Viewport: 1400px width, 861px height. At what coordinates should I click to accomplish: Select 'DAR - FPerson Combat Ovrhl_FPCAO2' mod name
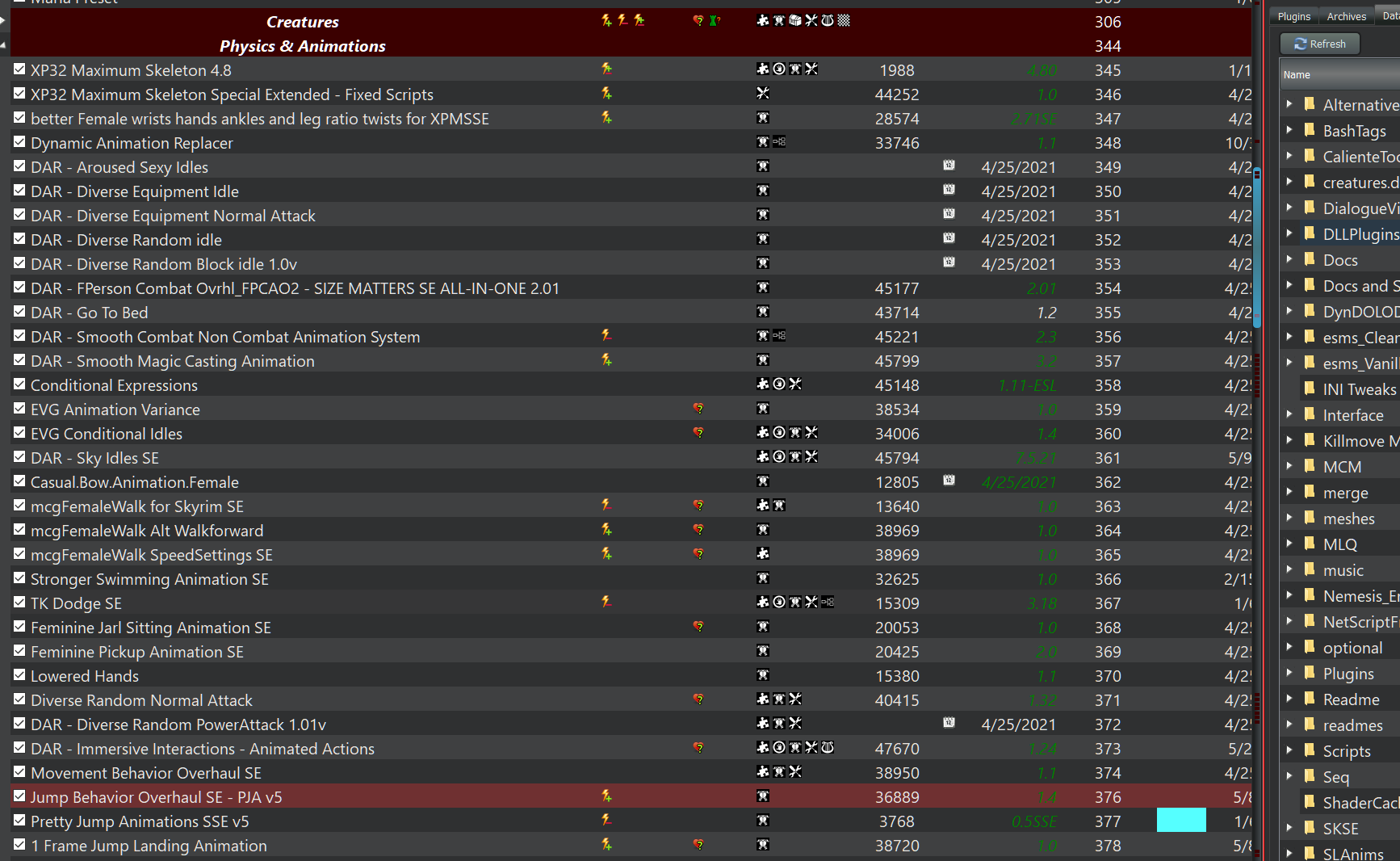(295, 288)
